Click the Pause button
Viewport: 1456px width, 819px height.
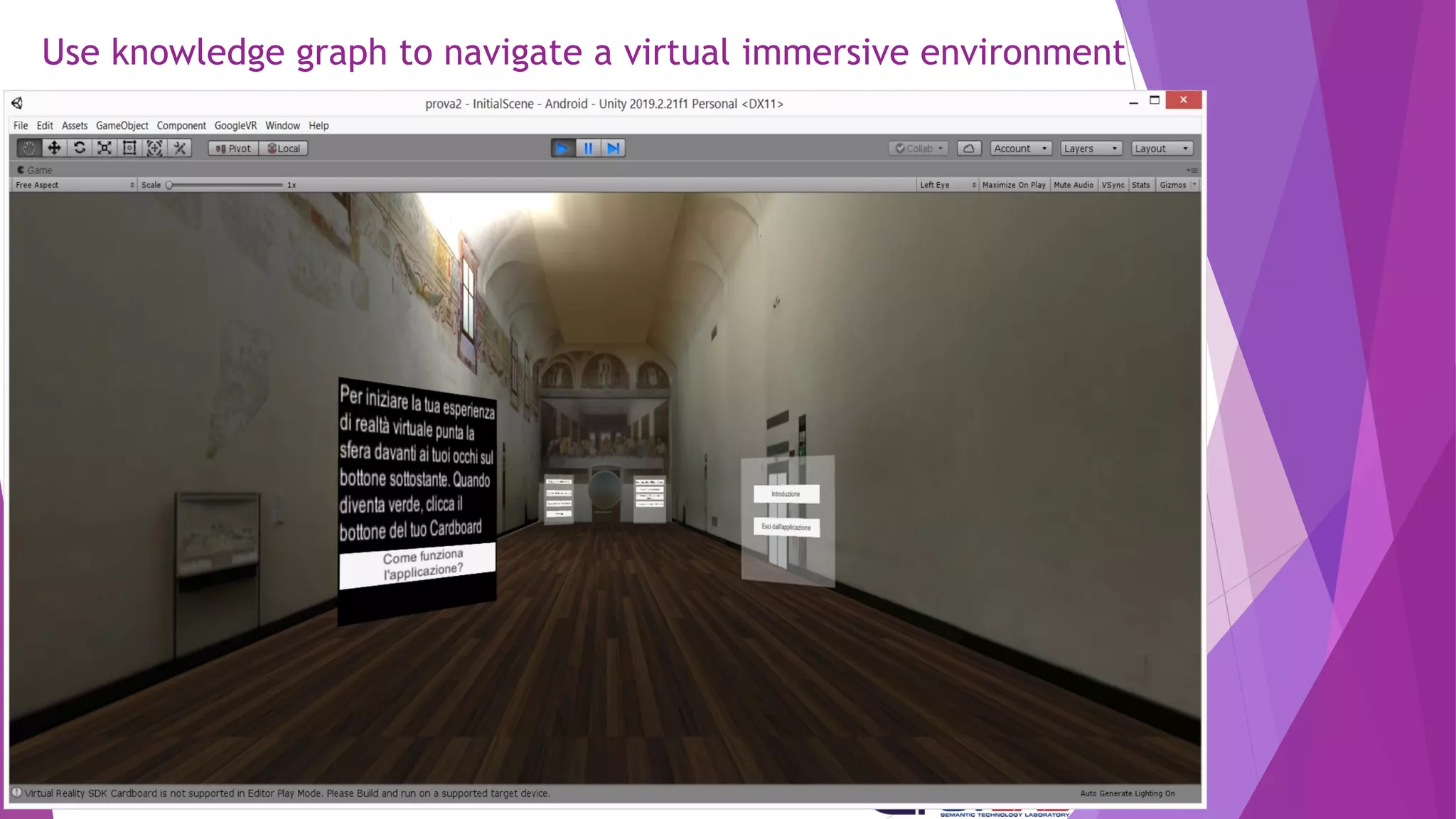(588, 149)
